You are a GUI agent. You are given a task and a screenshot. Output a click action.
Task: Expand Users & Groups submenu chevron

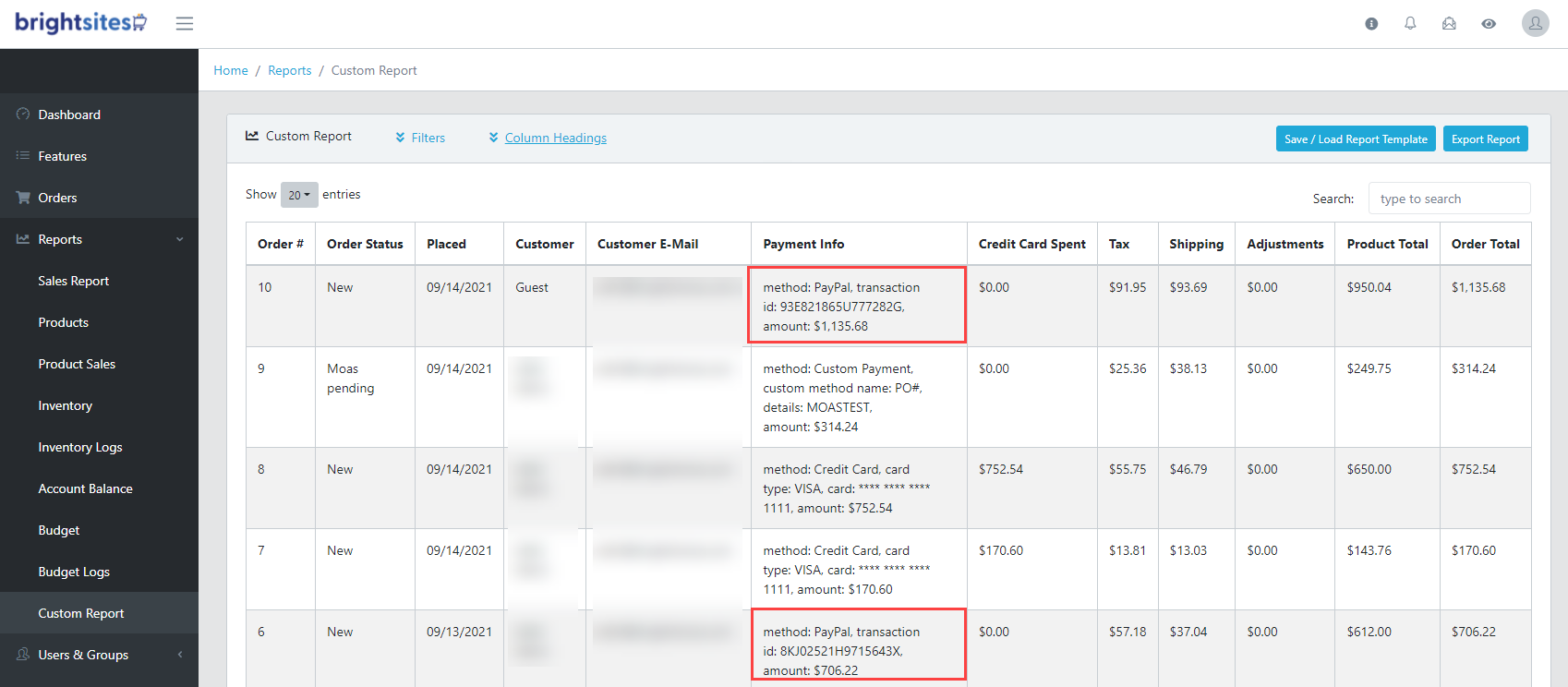point(179,655)
